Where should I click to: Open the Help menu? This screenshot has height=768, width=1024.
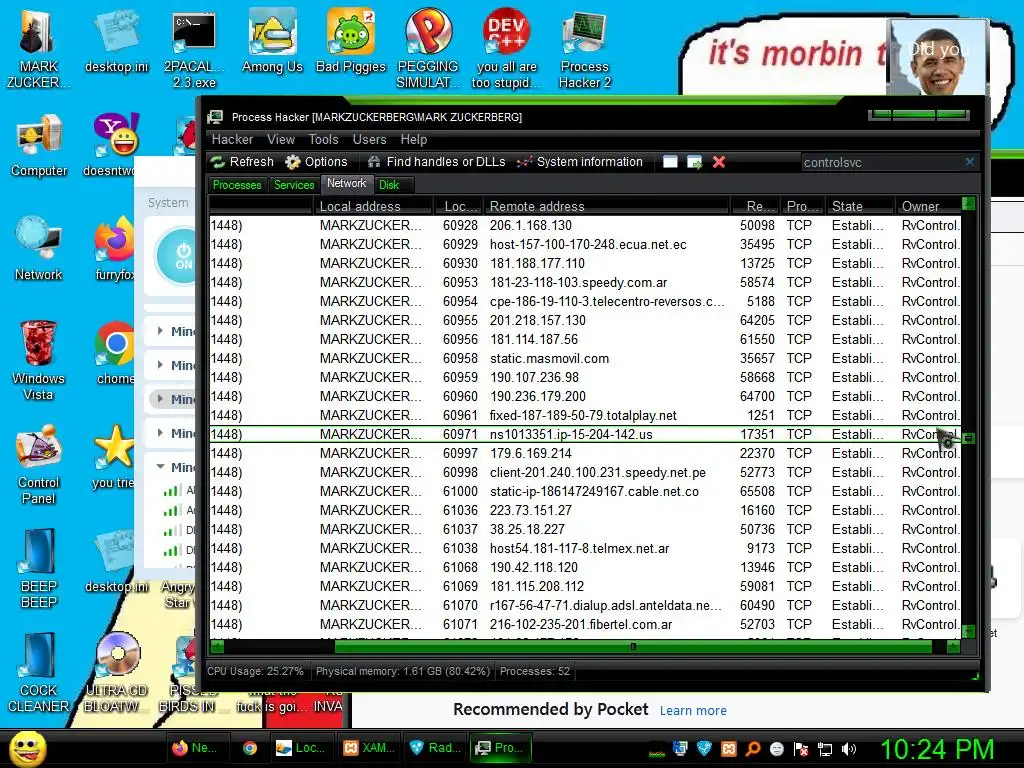point(413,139)
